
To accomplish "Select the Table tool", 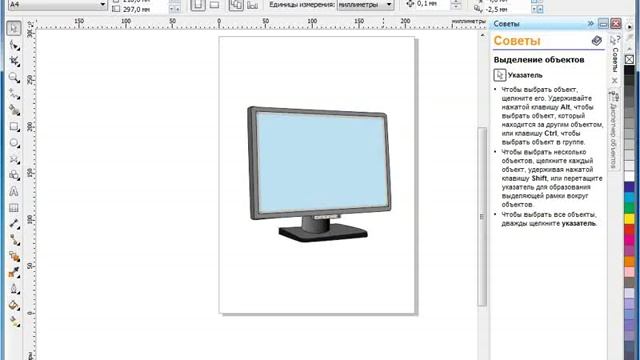I will click(x=14, y=208).
